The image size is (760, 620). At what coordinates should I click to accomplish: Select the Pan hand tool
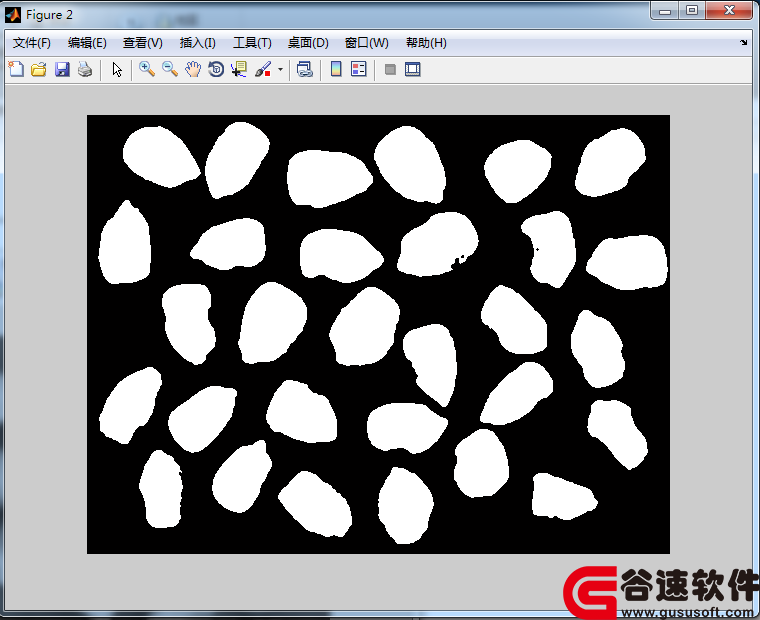click(193, 69)
